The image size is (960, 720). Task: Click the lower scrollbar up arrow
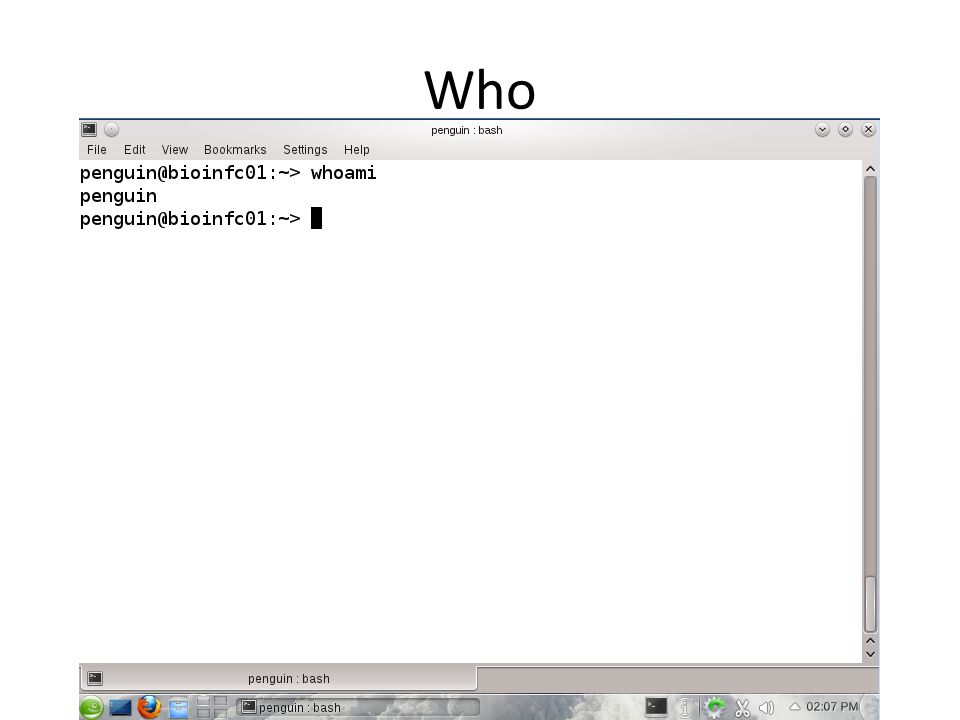coord(870,641)
